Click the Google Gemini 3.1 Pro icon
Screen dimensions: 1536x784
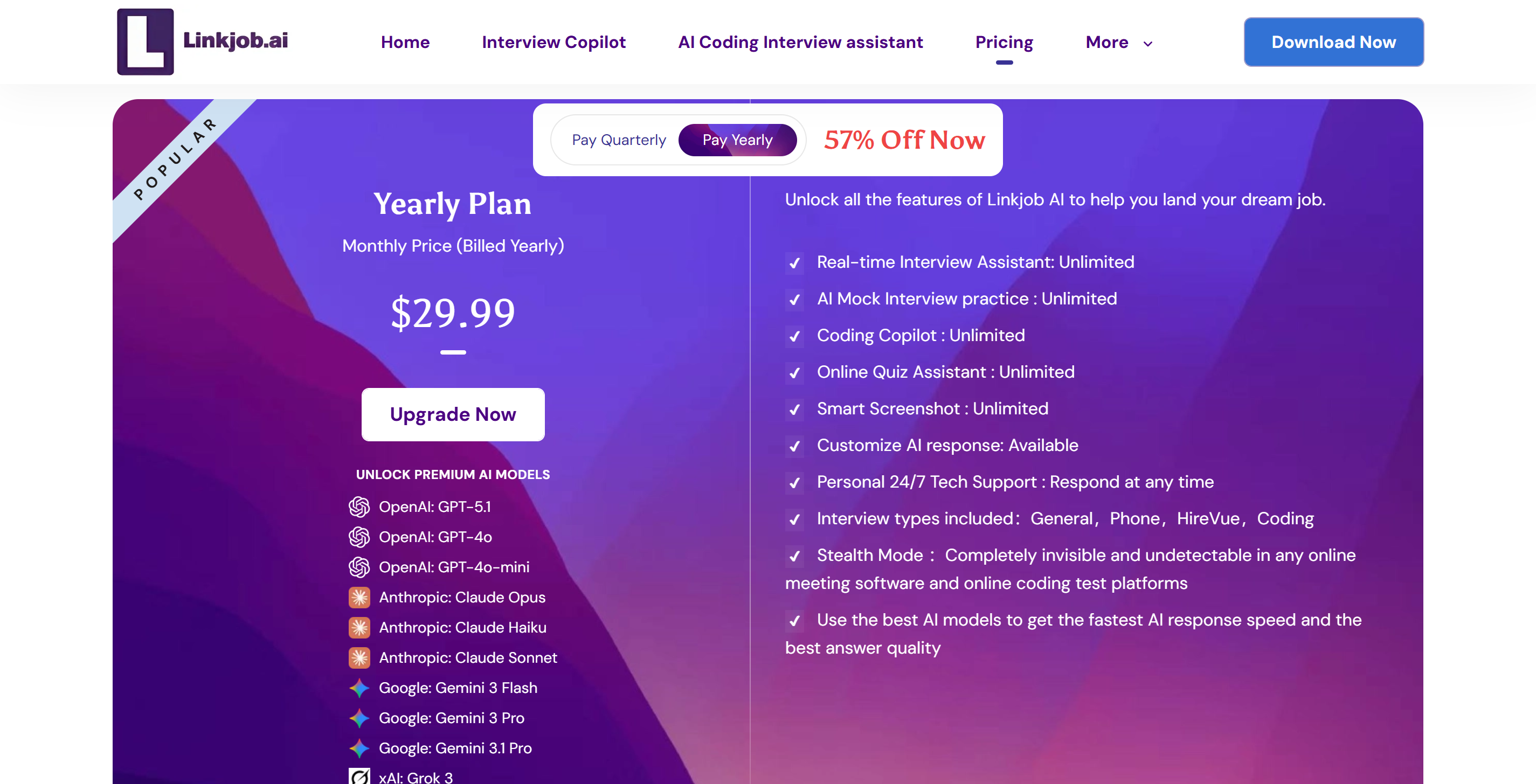coord(359,748)
